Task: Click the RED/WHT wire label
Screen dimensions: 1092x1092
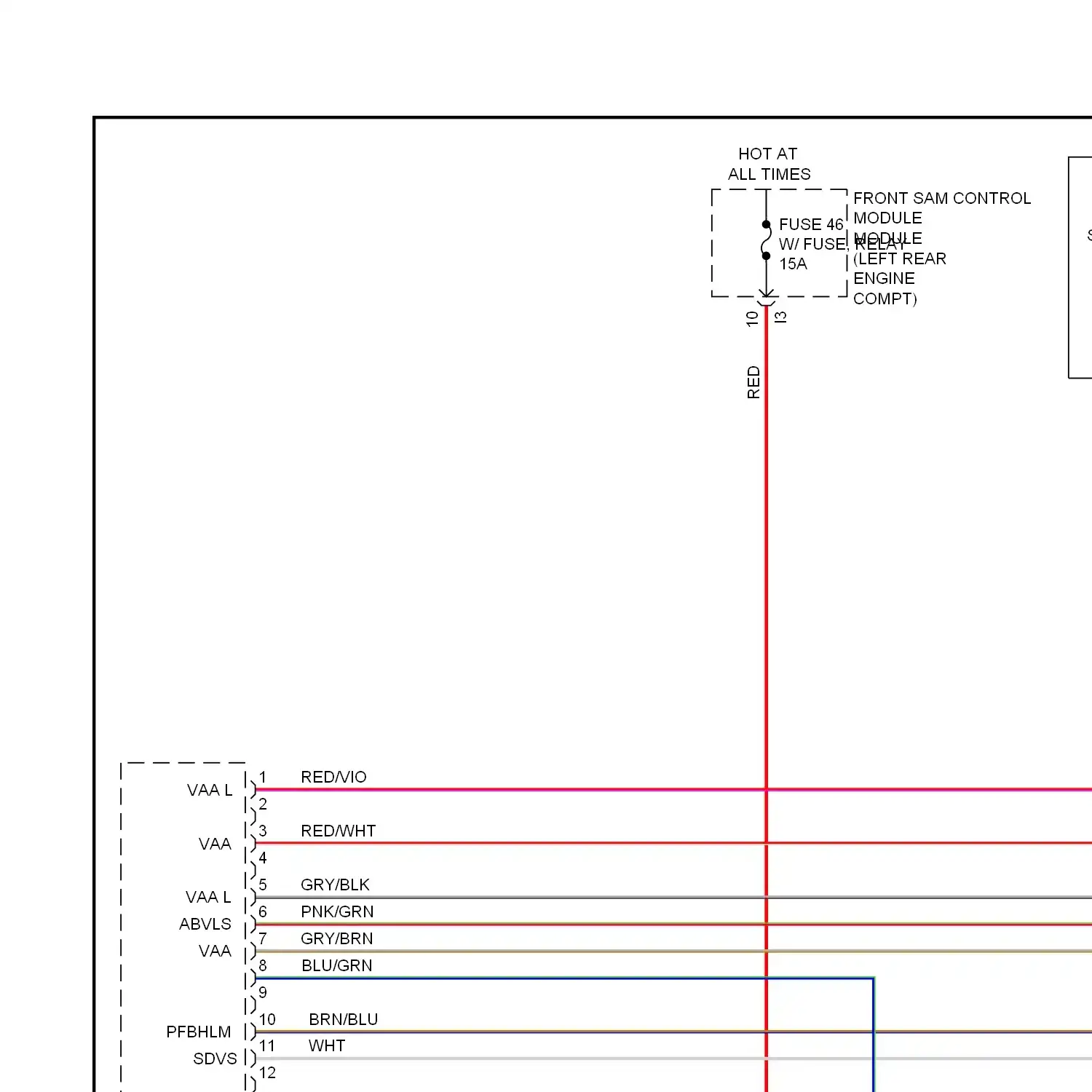Action: pyautogui.click(x=339, y=831)
